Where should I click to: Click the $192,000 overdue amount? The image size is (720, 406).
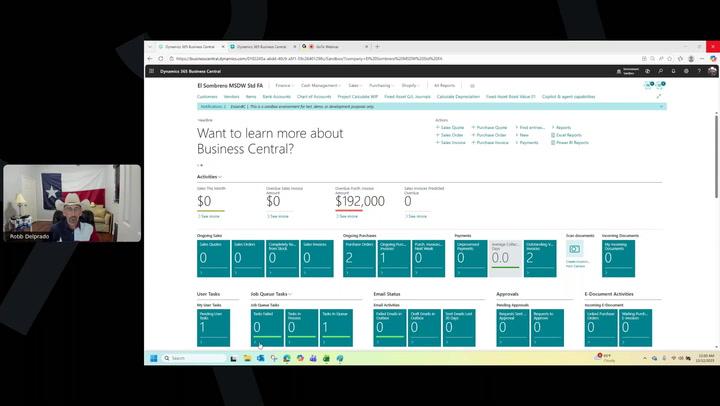pos(360,201)
